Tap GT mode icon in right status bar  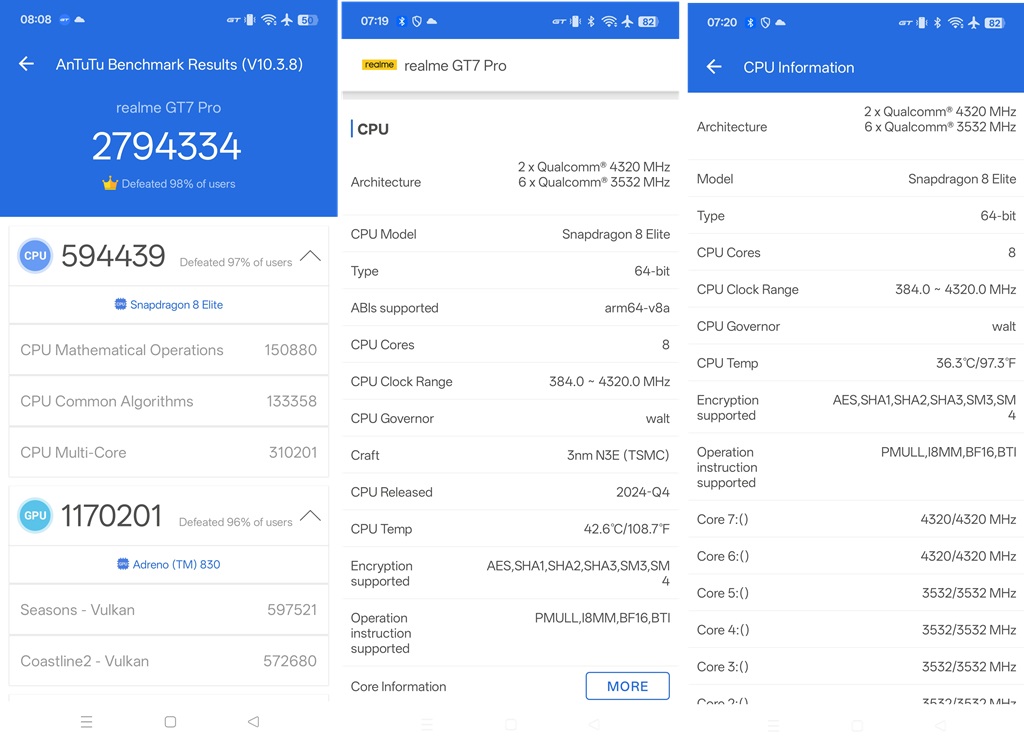pyautogui.click(x=905, y=23)
